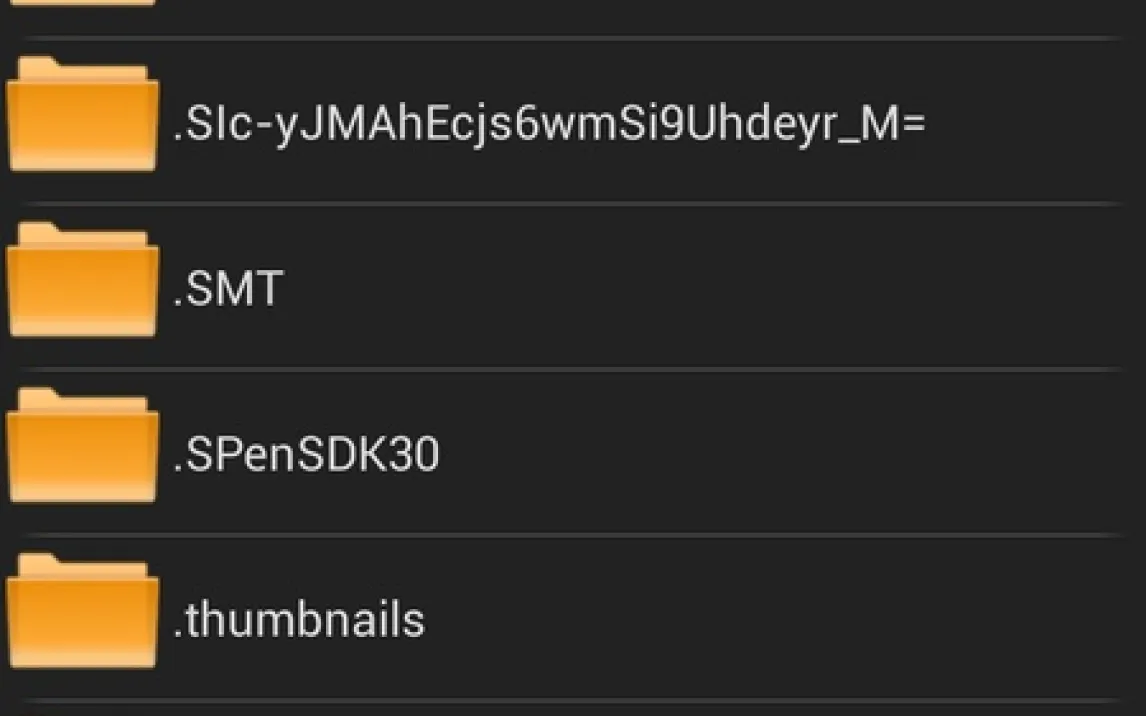Click the folder icon beside .SMT
Screen dimensions: 1146x716
click(83, 282)
